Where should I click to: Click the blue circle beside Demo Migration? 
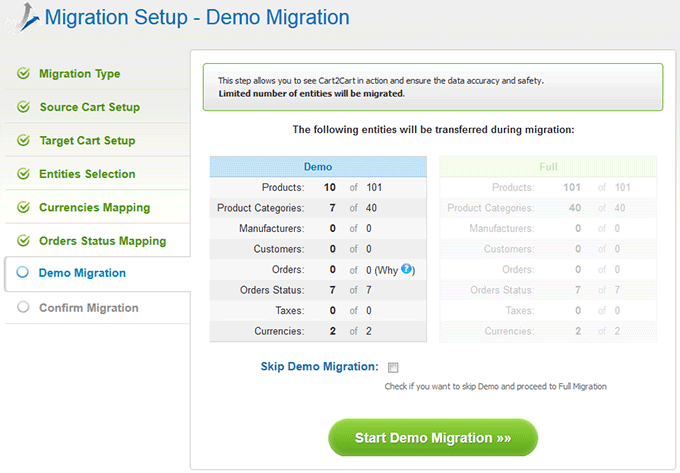pos(23,272)
